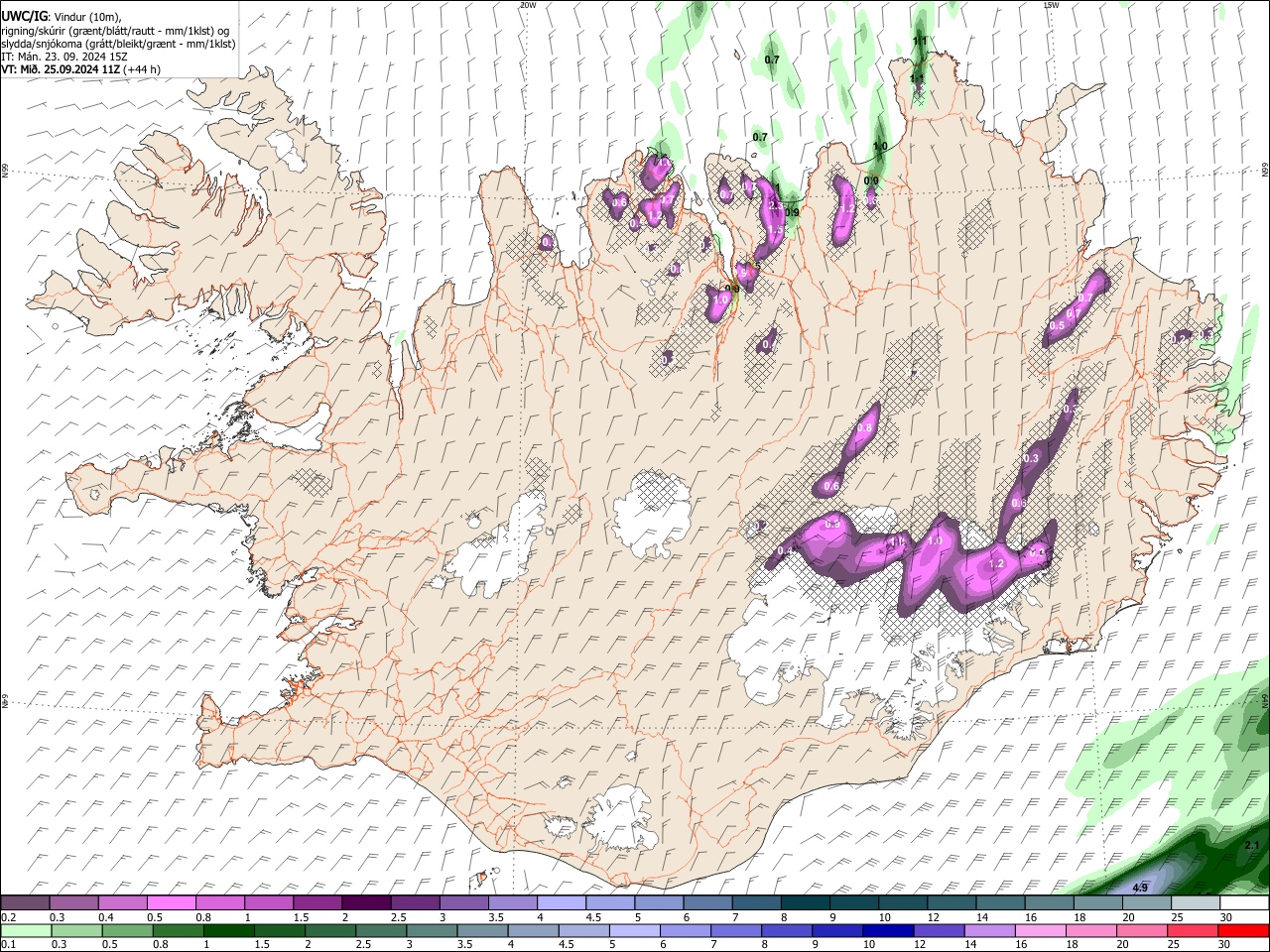1270x952 pixels.
Task: Select darkest purple 2 swatch in upper legend
Action: pyautogui.click(x=366, y=903)
